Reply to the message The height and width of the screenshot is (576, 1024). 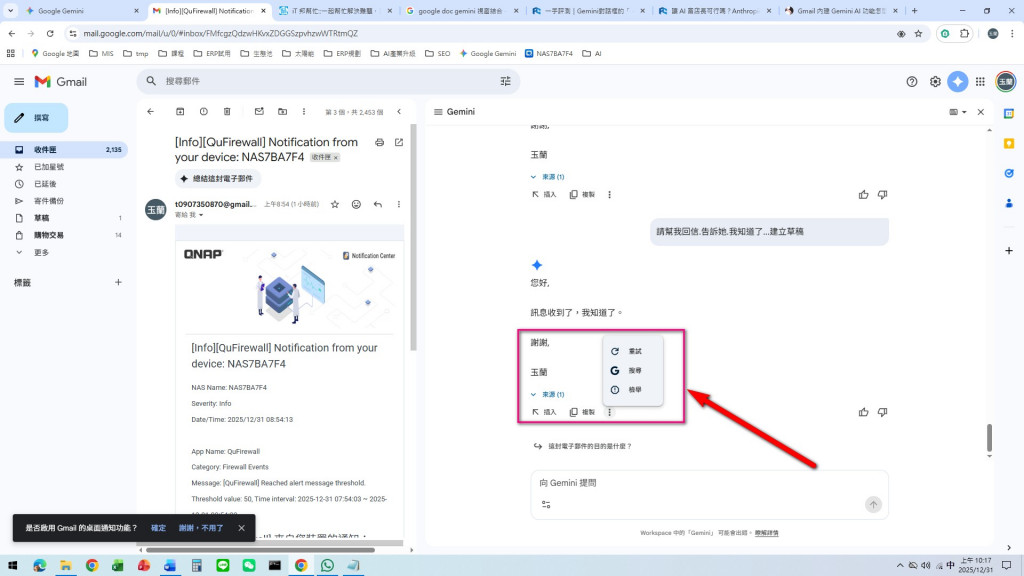pos(377,204)
